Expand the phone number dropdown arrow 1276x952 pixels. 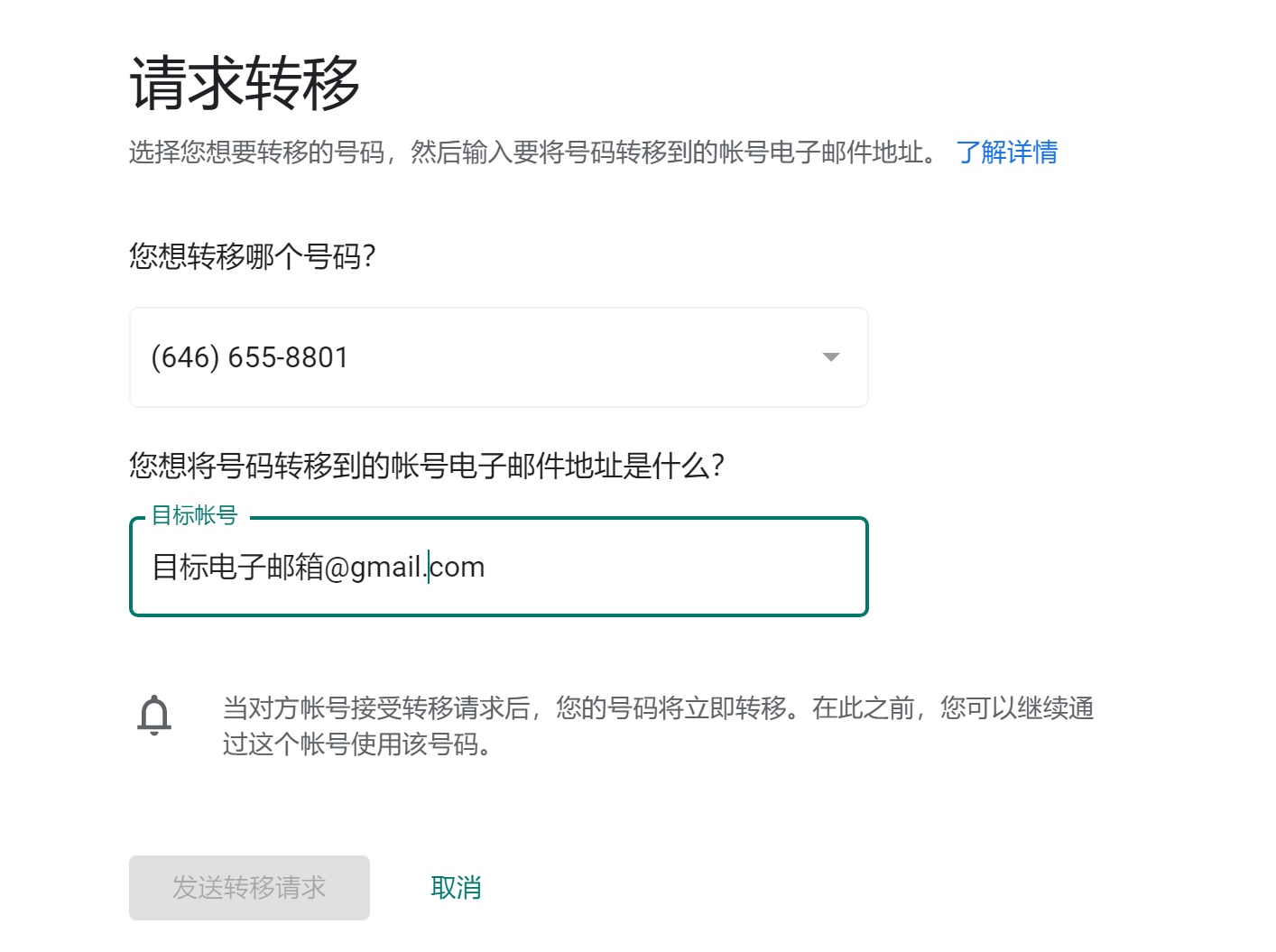click(x=831, y=357)
